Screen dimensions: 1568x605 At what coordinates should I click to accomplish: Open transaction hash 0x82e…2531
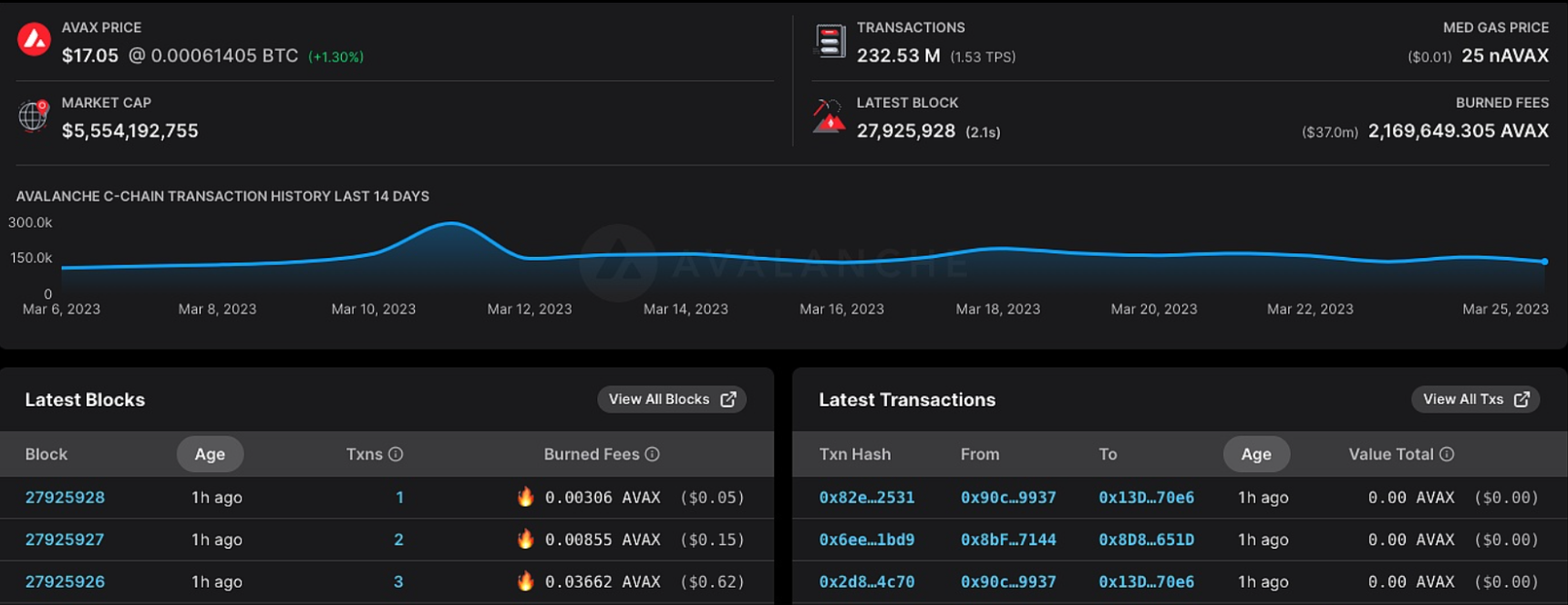click(x=866, y=497)
